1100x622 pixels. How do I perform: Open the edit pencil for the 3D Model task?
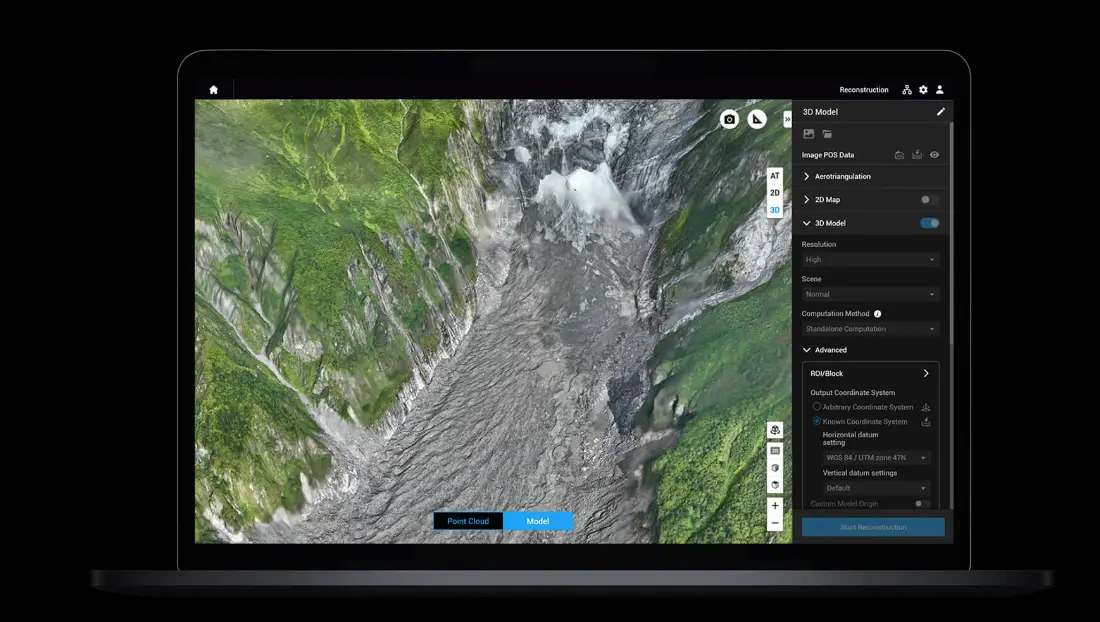point(939,111)
